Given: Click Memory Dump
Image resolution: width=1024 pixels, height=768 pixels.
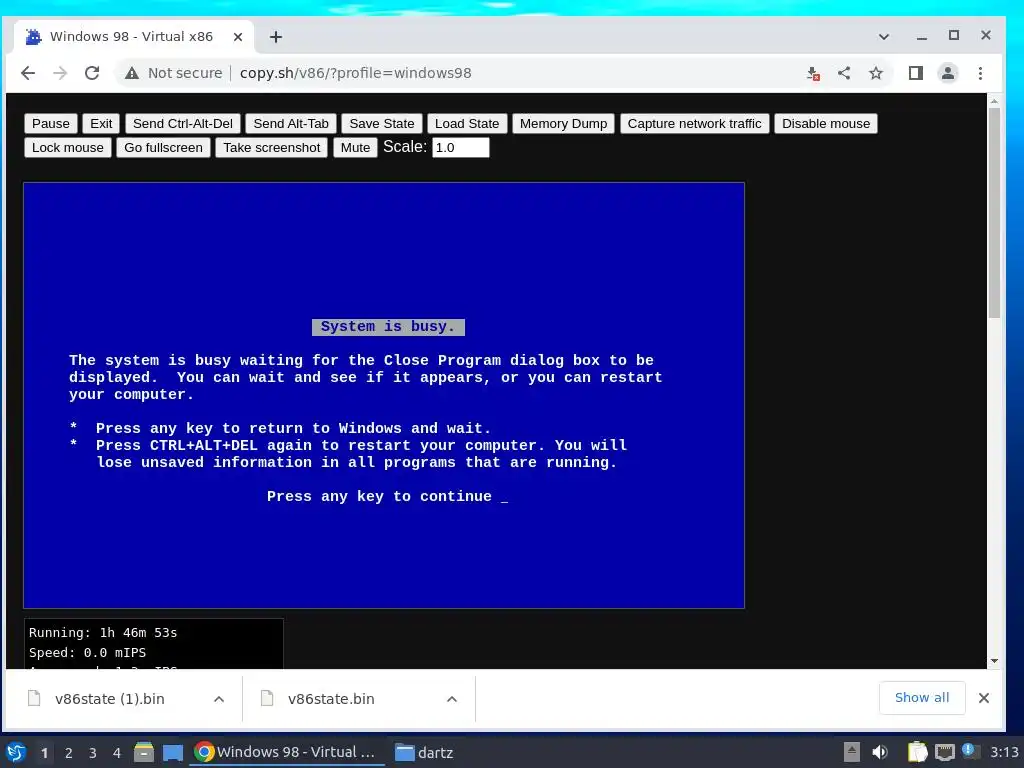Looking at the screenshot, I should pyautogui.click(x=564, y=124).
